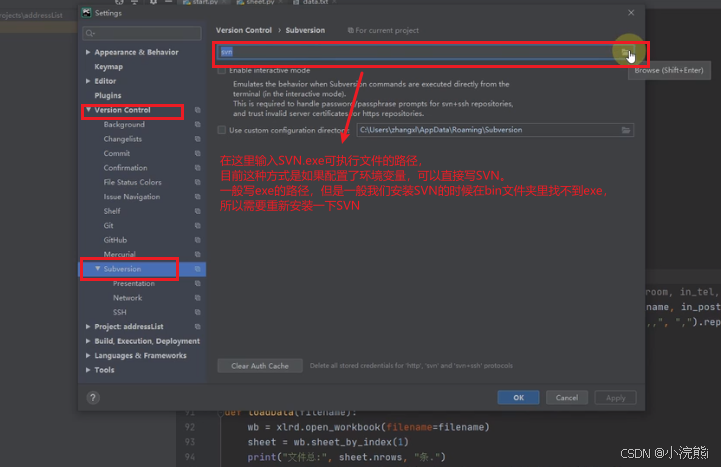Click project-level icon next to File Status Colors

coord(198,182)
